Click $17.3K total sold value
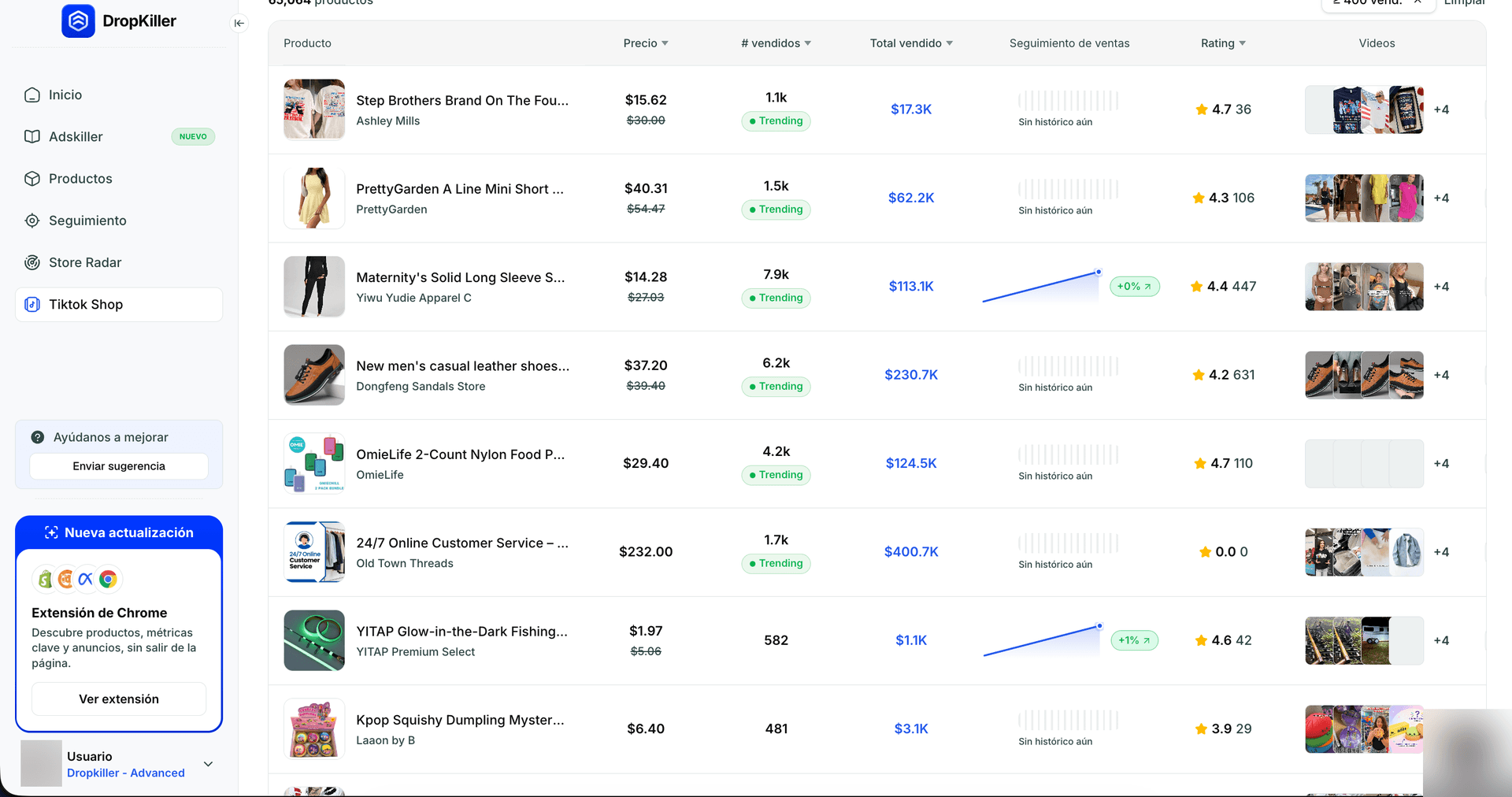The height and width of the screenshot is (797, 1512). [x=911, y=109]
